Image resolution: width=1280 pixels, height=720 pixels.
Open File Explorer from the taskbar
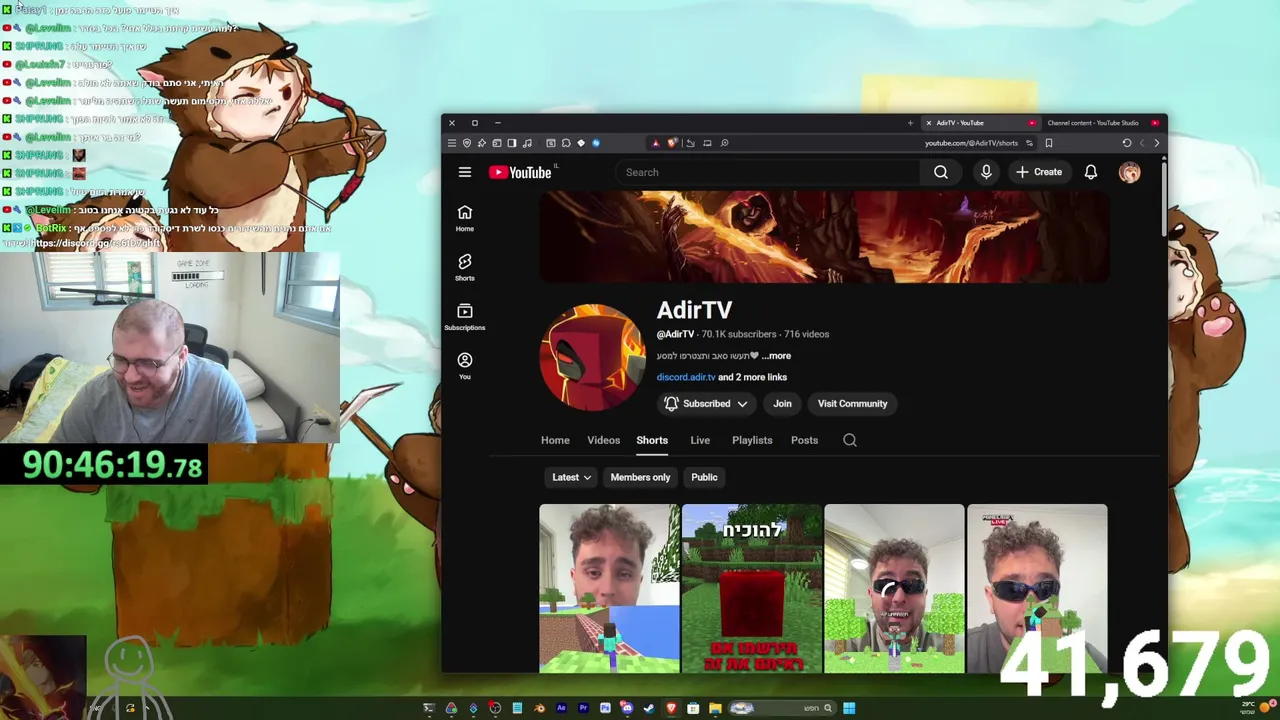tap(715, 708)
